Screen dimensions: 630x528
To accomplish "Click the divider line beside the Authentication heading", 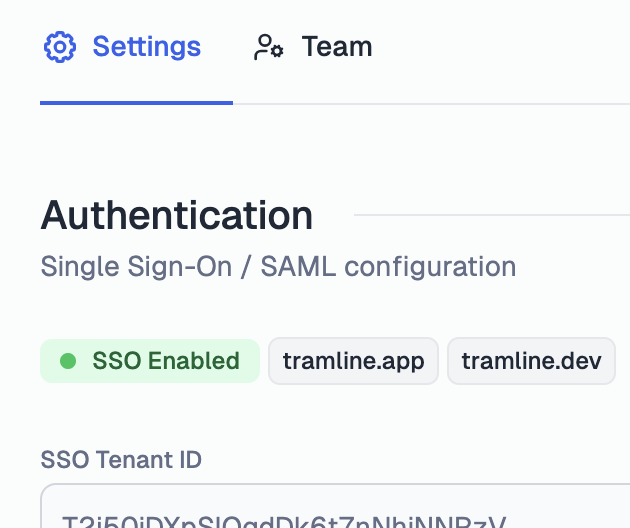I will tap(492, 215).
